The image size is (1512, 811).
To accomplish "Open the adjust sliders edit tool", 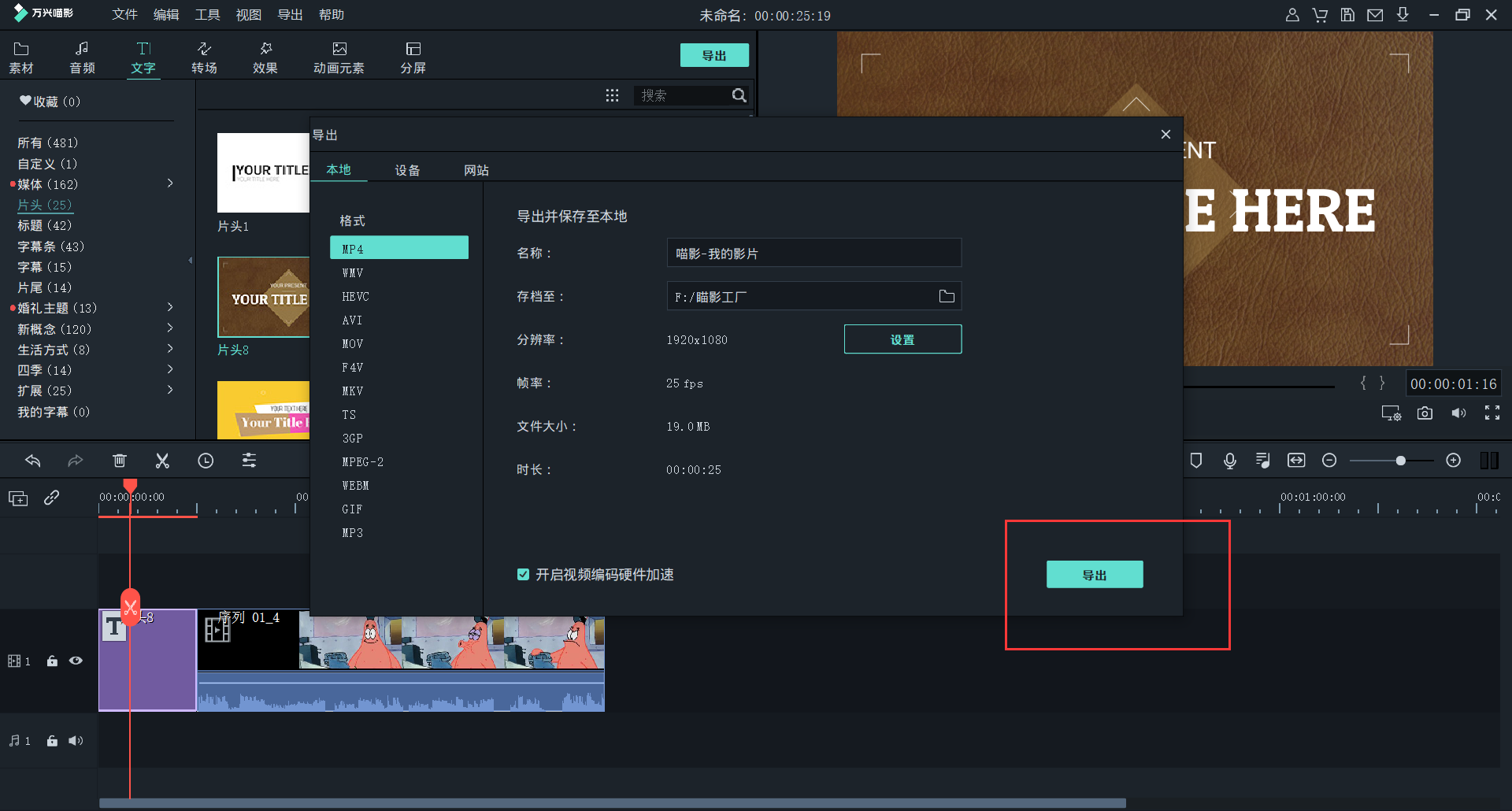I will coord(249,461).
